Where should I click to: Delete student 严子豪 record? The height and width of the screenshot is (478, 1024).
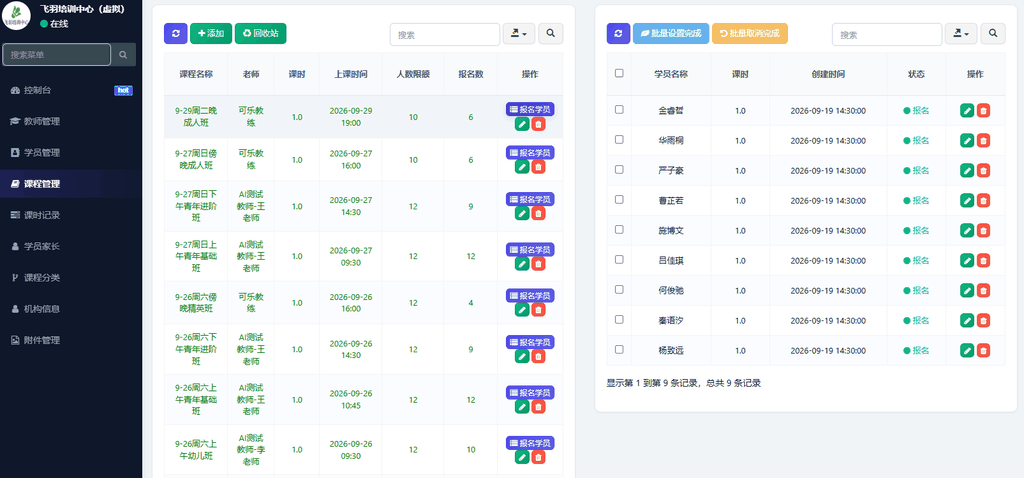pyautogui.click(x=984, y=170)
